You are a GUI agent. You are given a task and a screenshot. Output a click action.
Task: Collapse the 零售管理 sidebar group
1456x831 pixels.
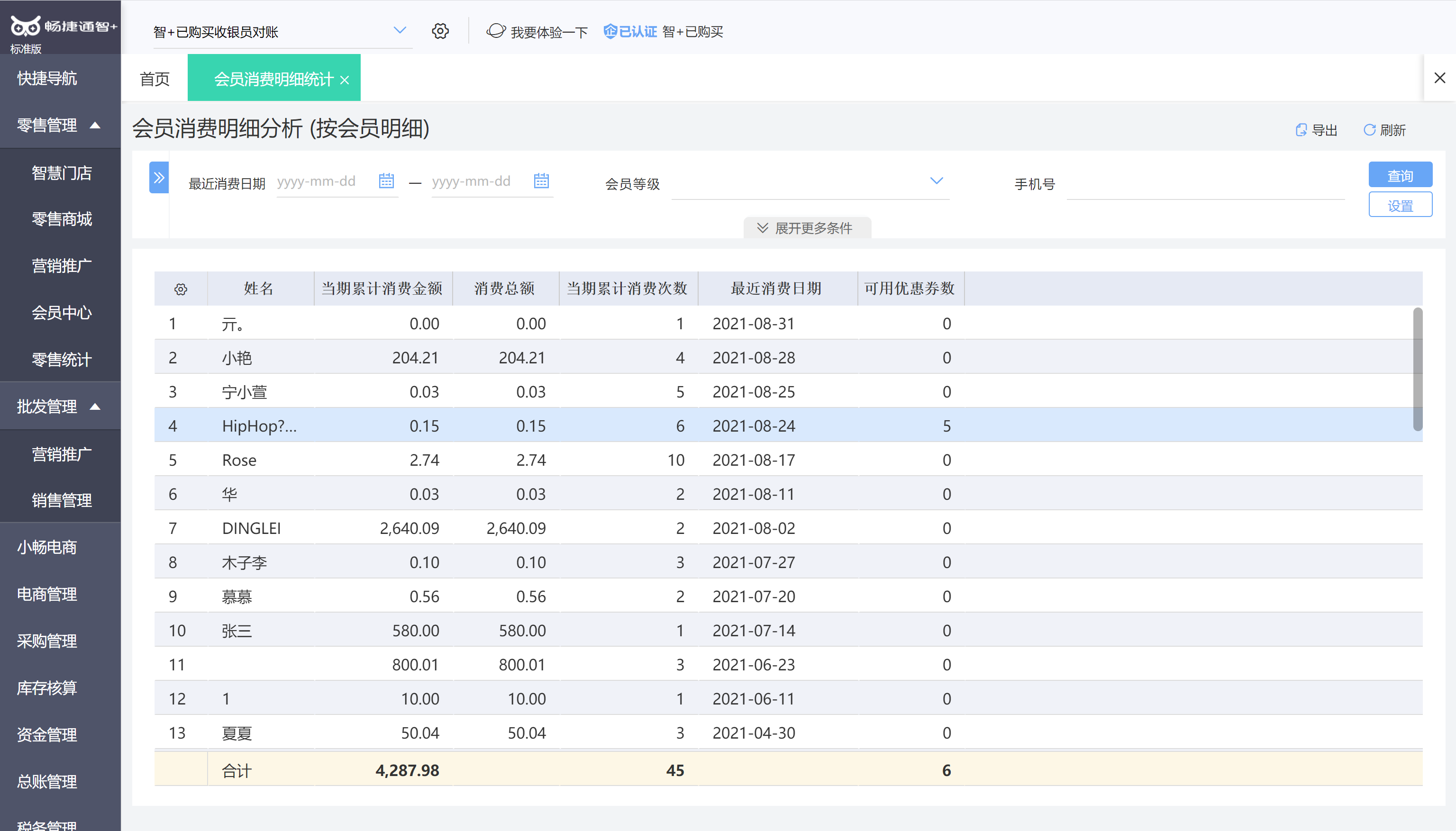[95, 125]
